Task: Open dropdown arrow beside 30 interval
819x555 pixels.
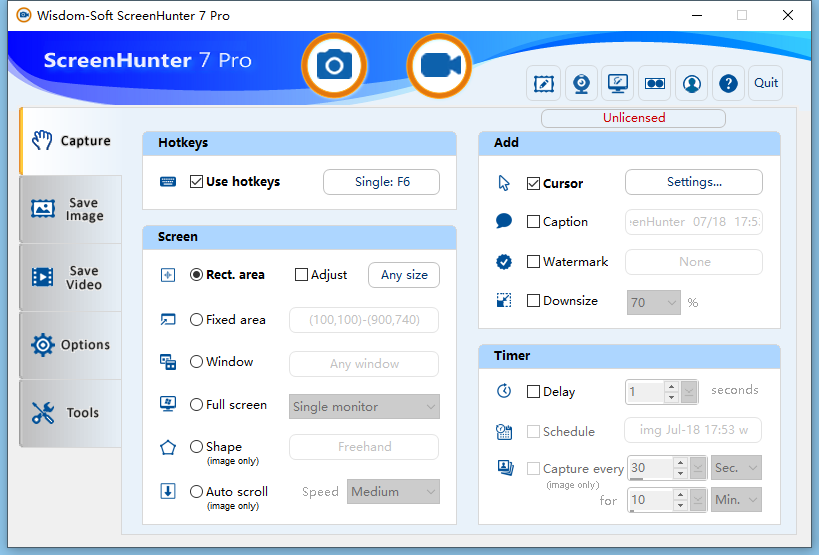Action: pyautogui.click(x=698, y=468)
